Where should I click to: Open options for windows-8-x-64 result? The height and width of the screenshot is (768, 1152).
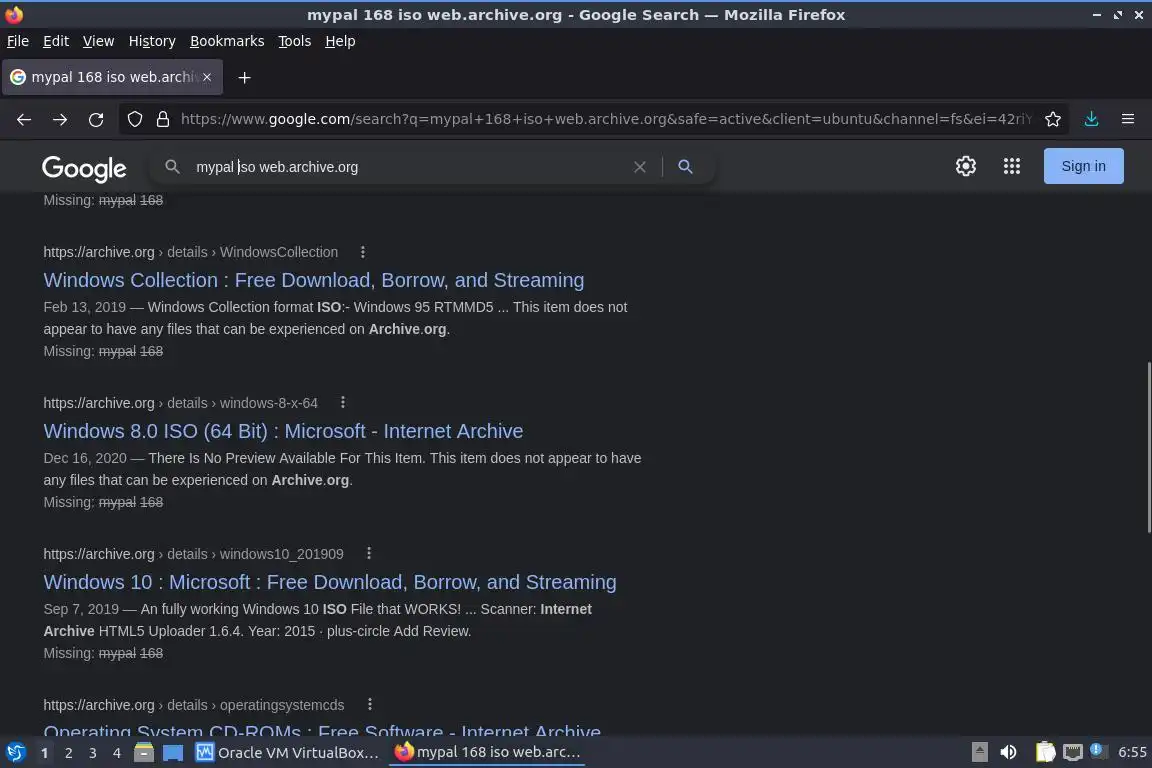pos(343,403)
